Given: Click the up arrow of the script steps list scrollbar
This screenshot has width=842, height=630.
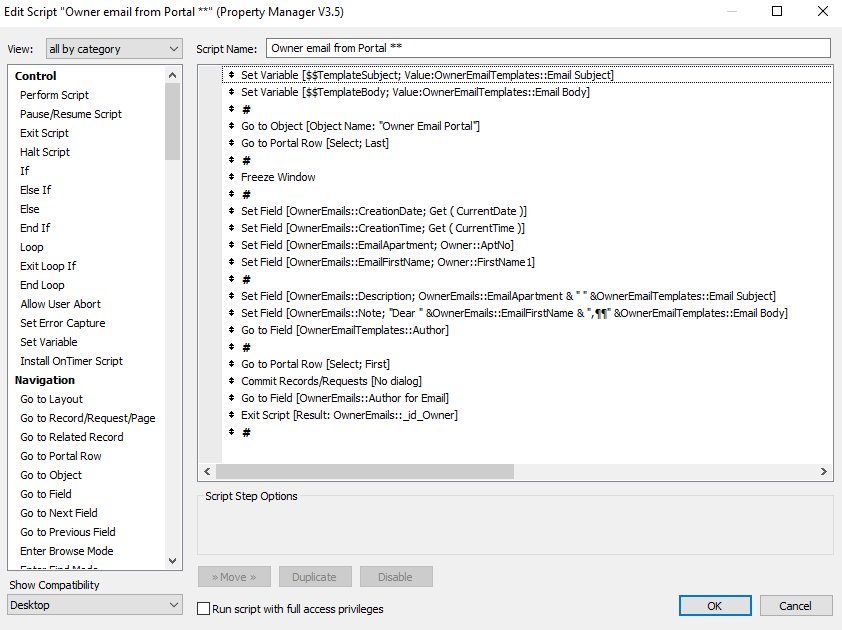Looking at the screenshot, I should coord(172,75).
